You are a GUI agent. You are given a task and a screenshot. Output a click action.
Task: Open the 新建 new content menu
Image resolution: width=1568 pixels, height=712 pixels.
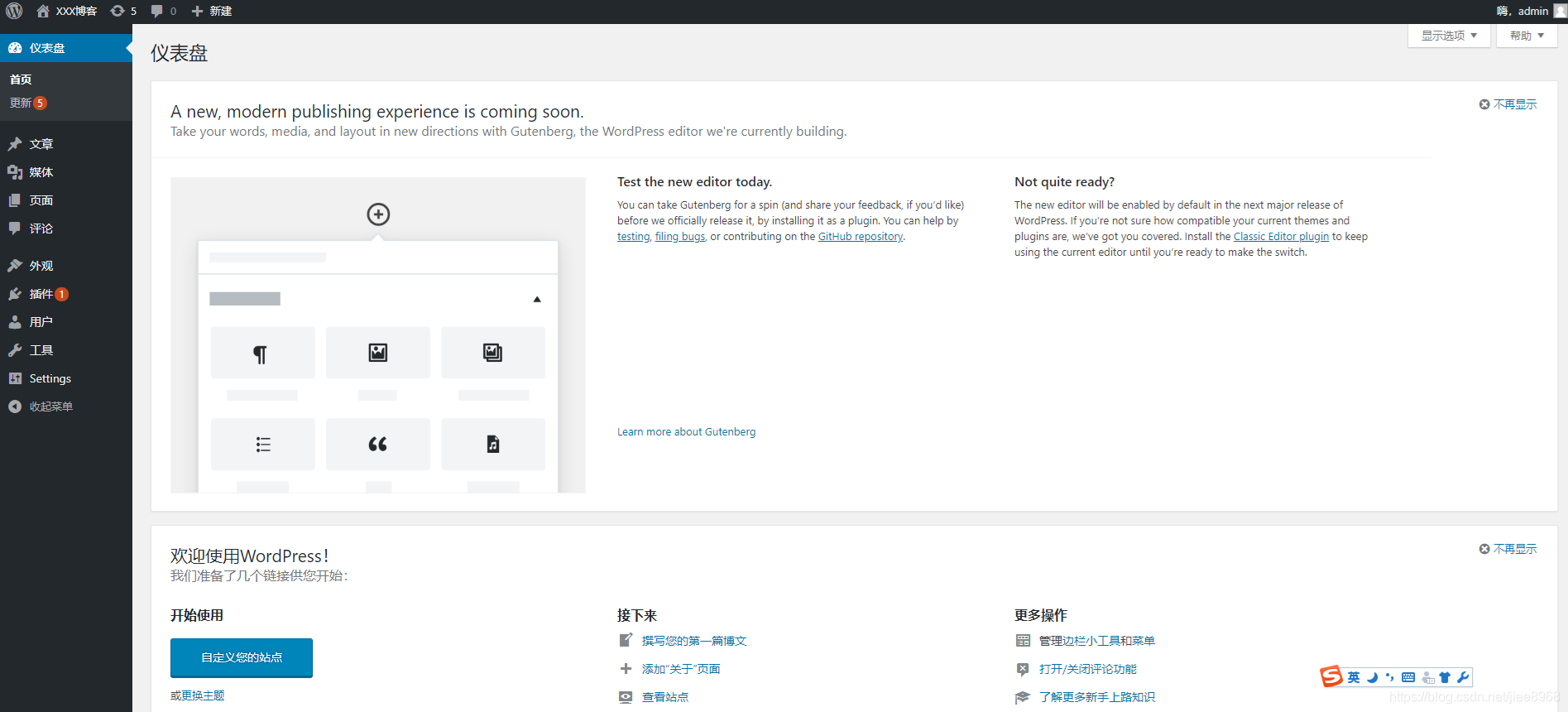click(212, 11)
